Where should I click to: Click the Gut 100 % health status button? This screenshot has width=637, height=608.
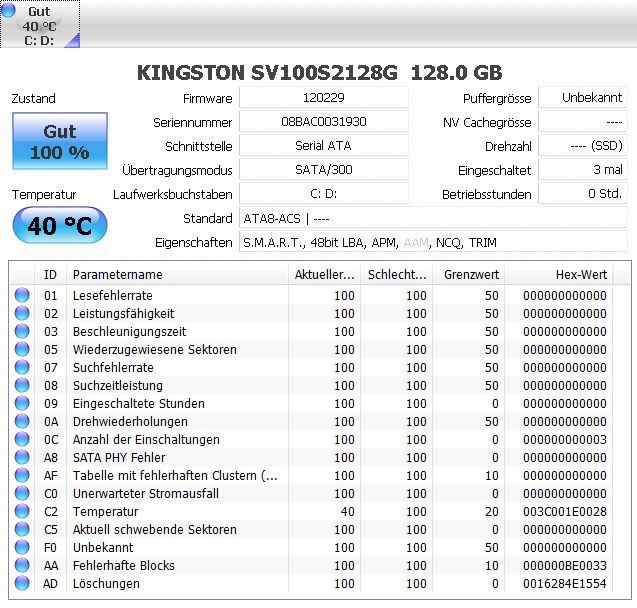coord(60,141)
